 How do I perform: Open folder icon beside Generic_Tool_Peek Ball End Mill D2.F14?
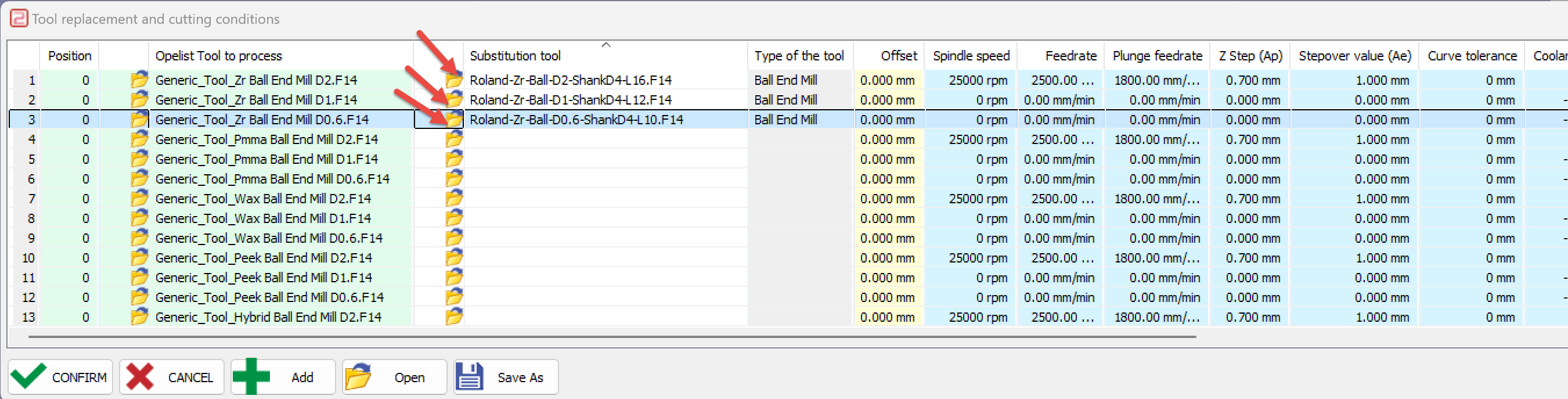[x=139, y=258]
